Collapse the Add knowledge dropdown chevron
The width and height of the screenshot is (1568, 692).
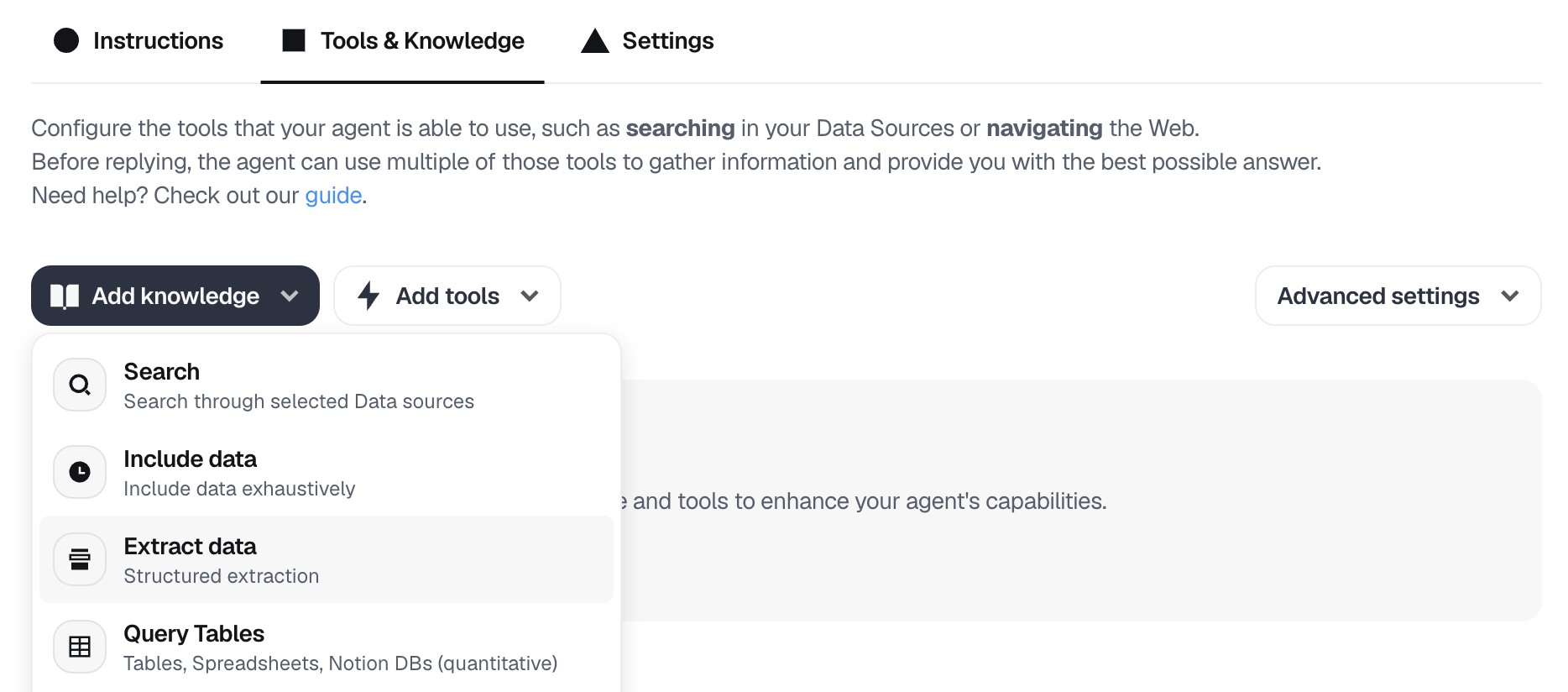tap(290, 296)
